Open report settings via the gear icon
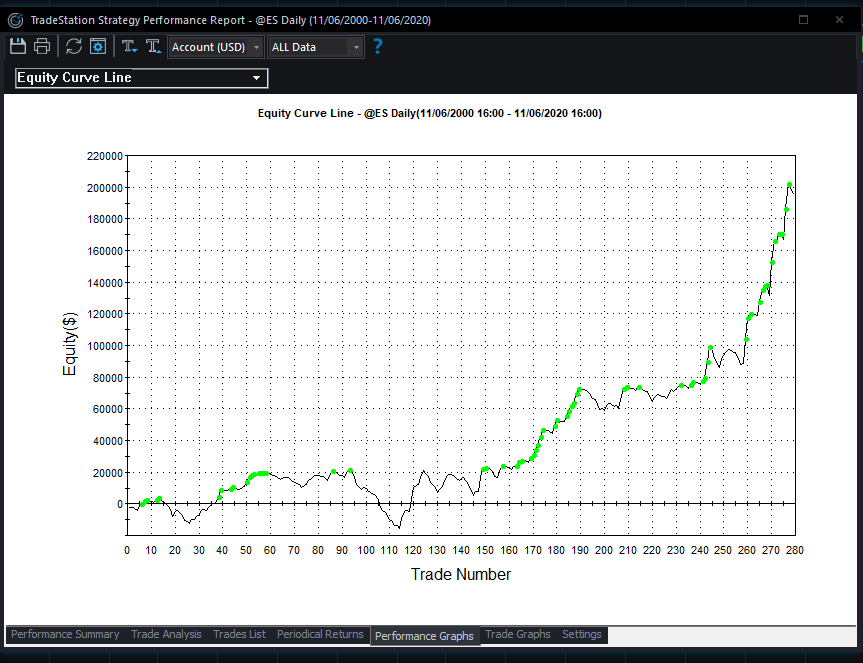 tap(97, 45)
